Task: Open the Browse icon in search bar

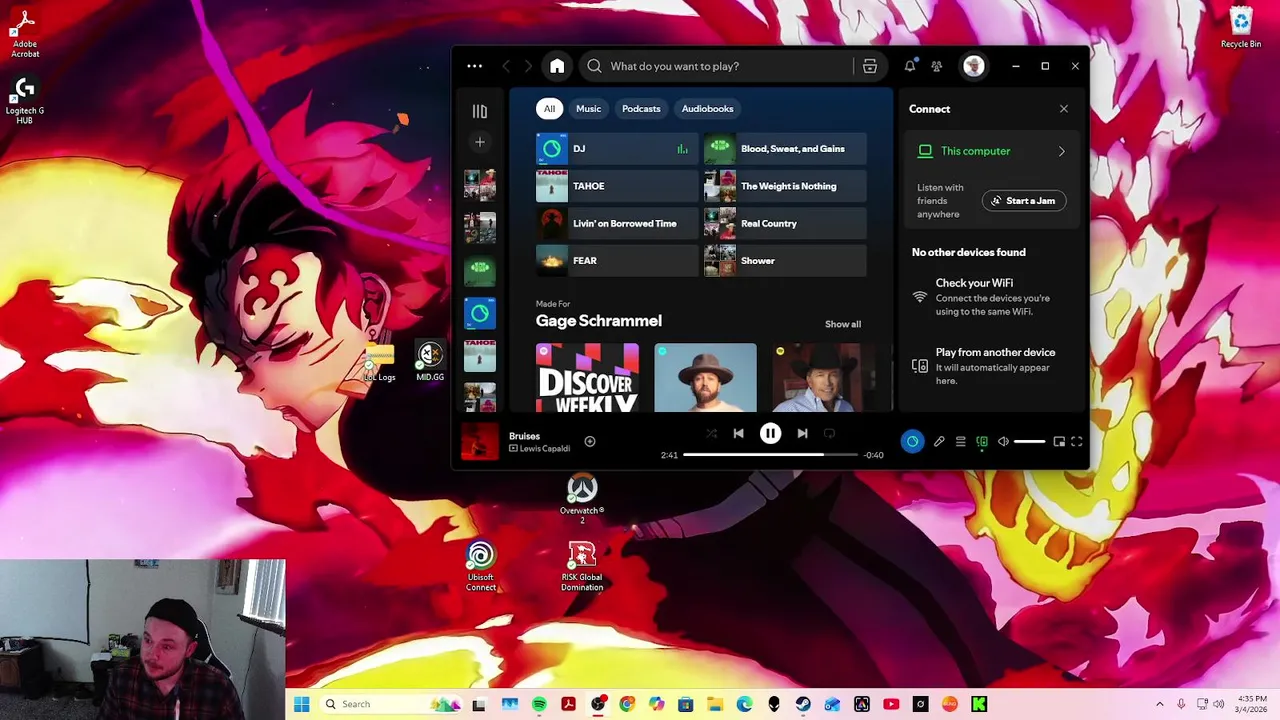Action: (x=870, y=66)
